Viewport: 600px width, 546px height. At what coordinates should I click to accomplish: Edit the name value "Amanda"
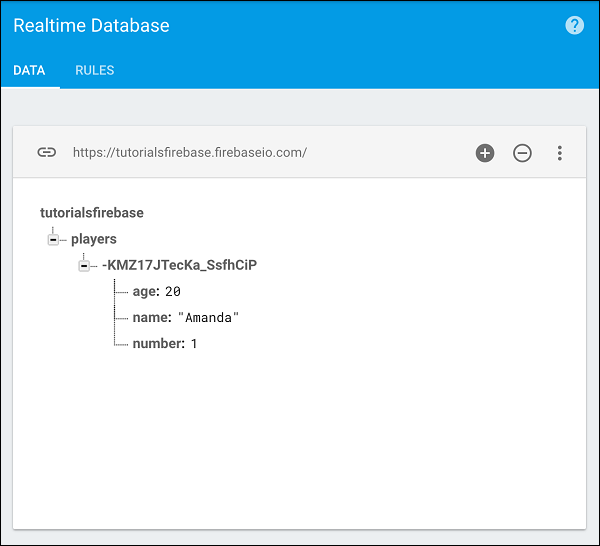coord(208,318)
